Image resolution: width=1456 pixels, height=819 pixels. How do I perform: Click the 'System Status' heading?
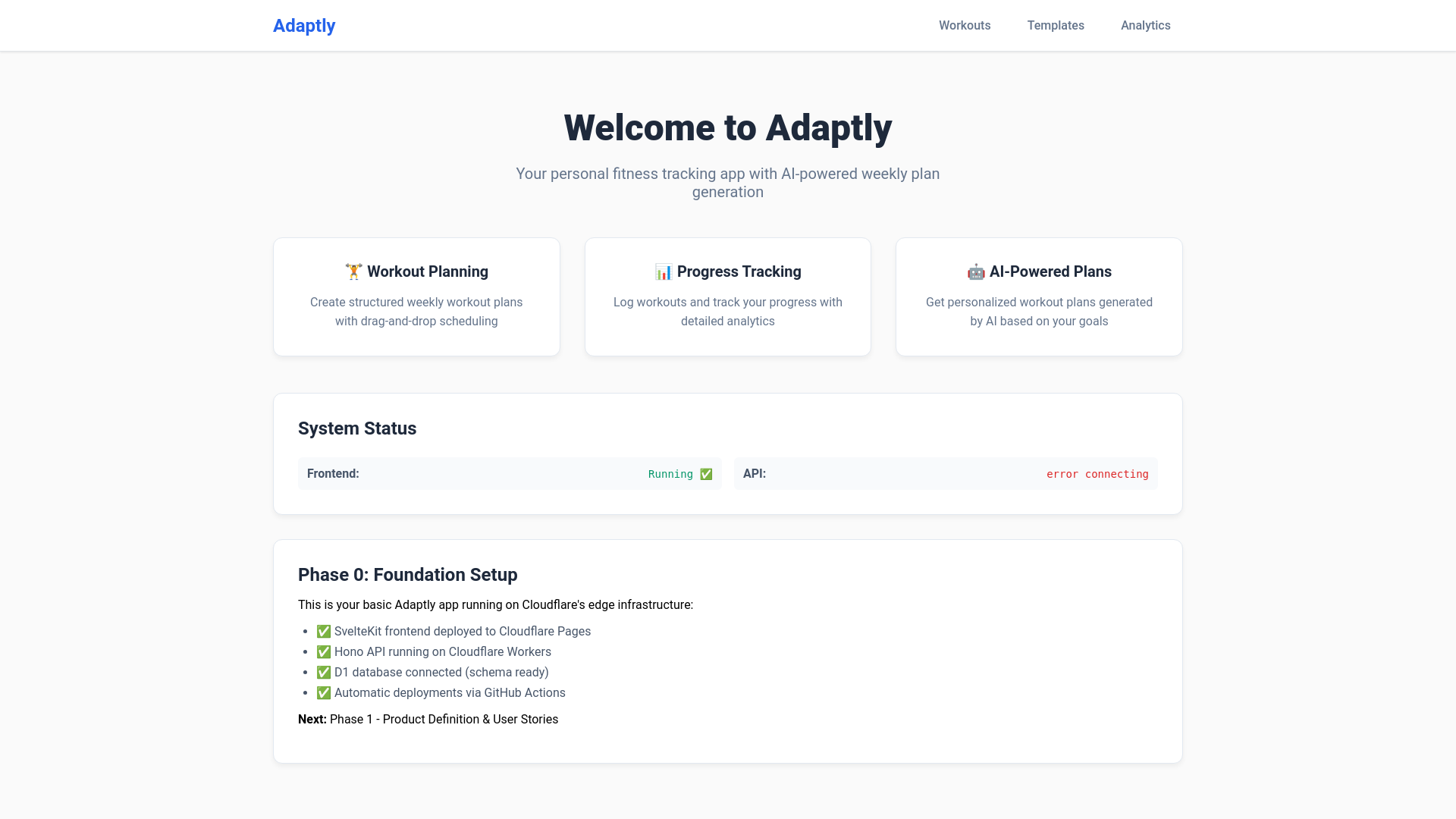(x=357, y=428)
